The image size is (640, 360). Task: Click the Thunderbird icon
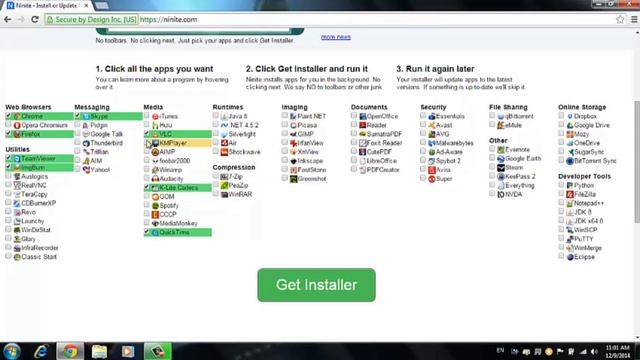(x=86, y=143)
